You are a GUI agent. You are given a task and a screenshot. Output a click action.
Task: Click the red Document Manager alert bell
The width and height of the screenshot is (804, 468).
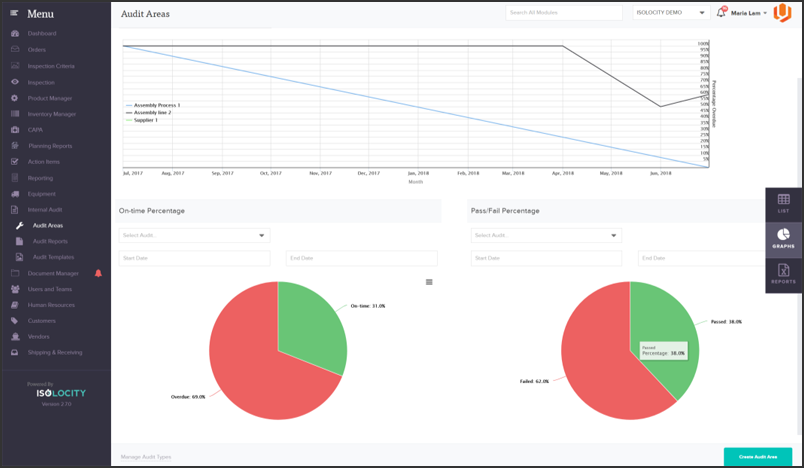pyautogui.click(x=98, y=273)
